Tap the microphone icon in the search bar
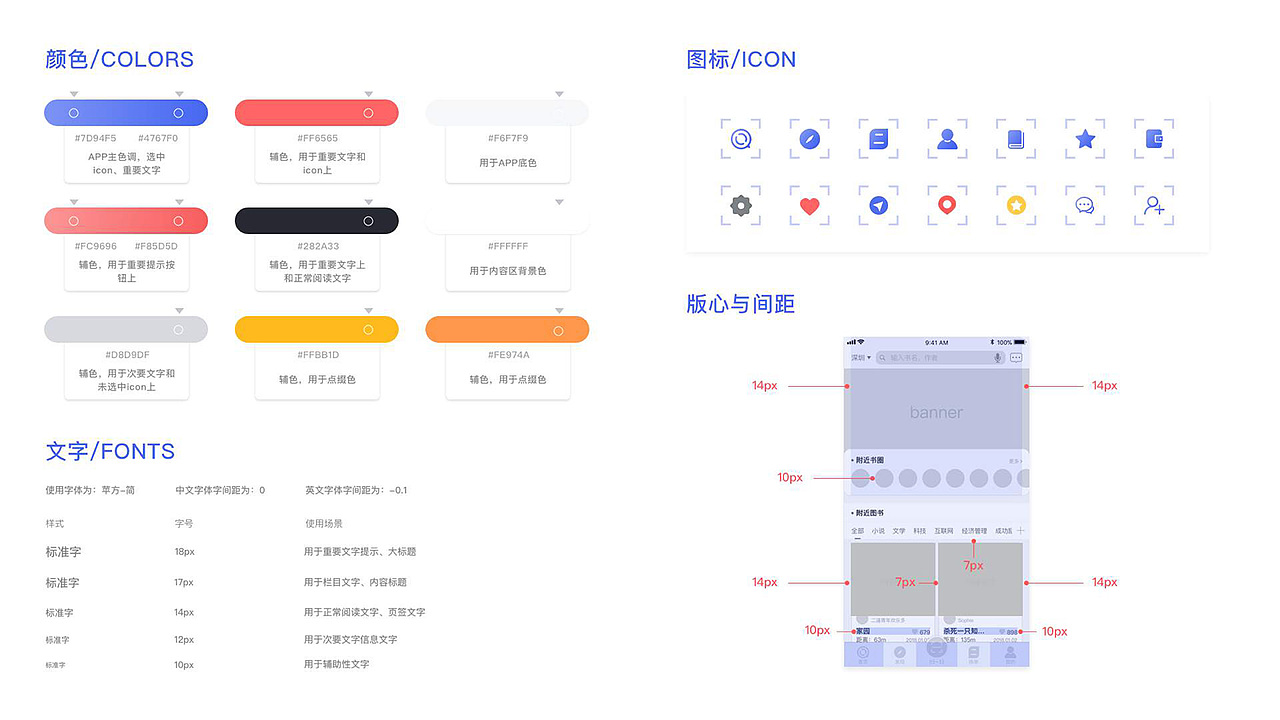 pos(998,358)
